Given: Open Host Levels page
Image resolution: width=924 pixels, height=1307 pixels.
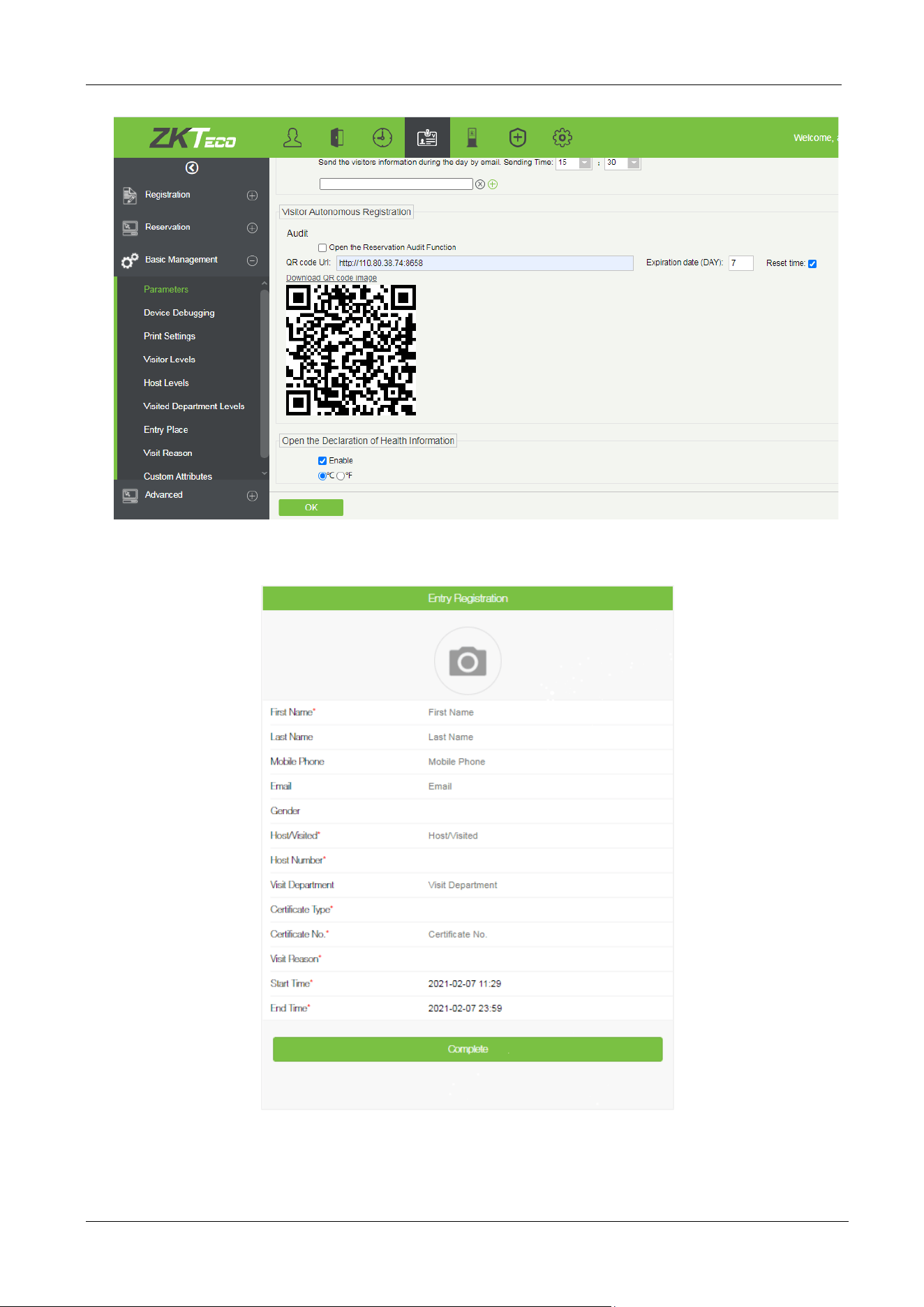Looking at the screenshot, I should point(166,383).
